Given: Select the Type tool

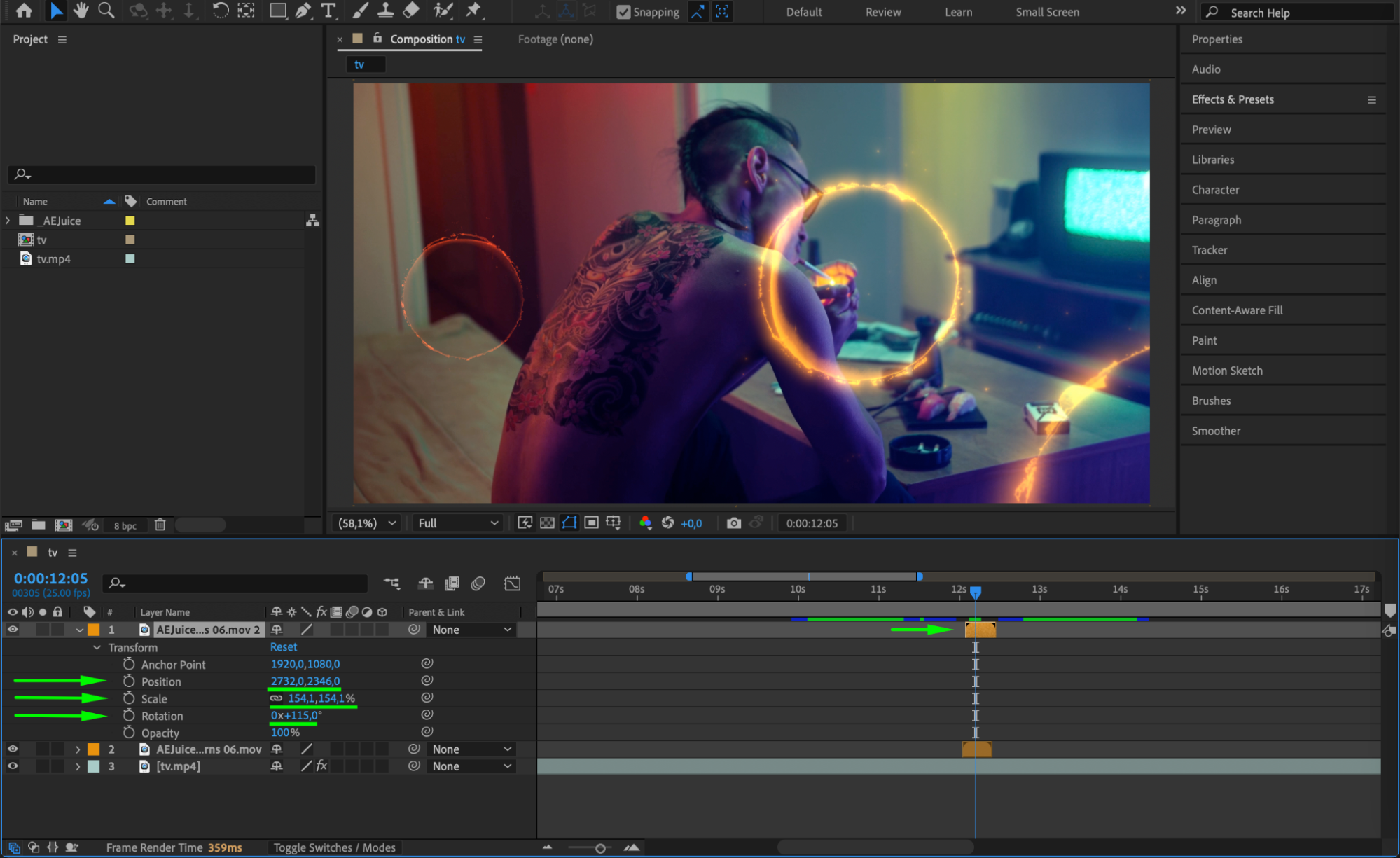Looking at the screenshot, I should (328, 11).
